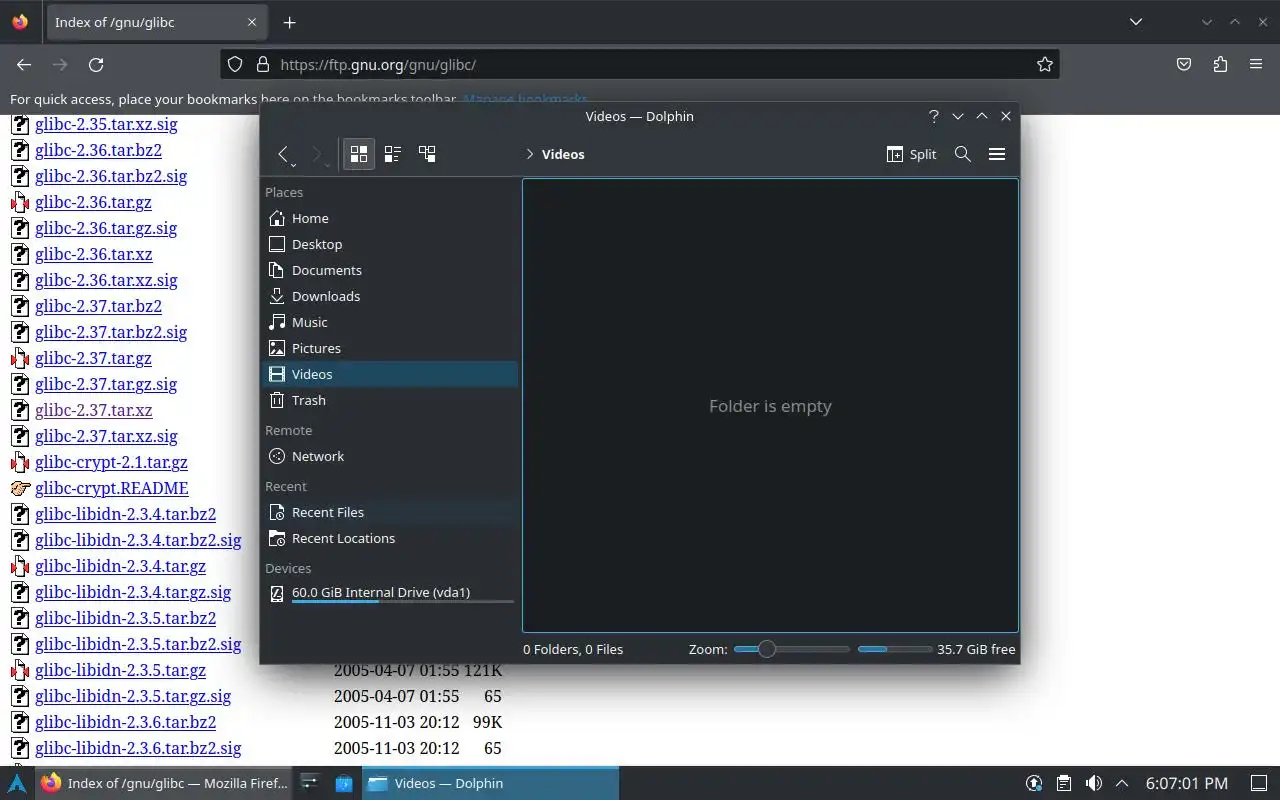Open Trash in Places panel
Viewport: 1280px width, 800px height.
pyautogui.click(x=390, y=400)
